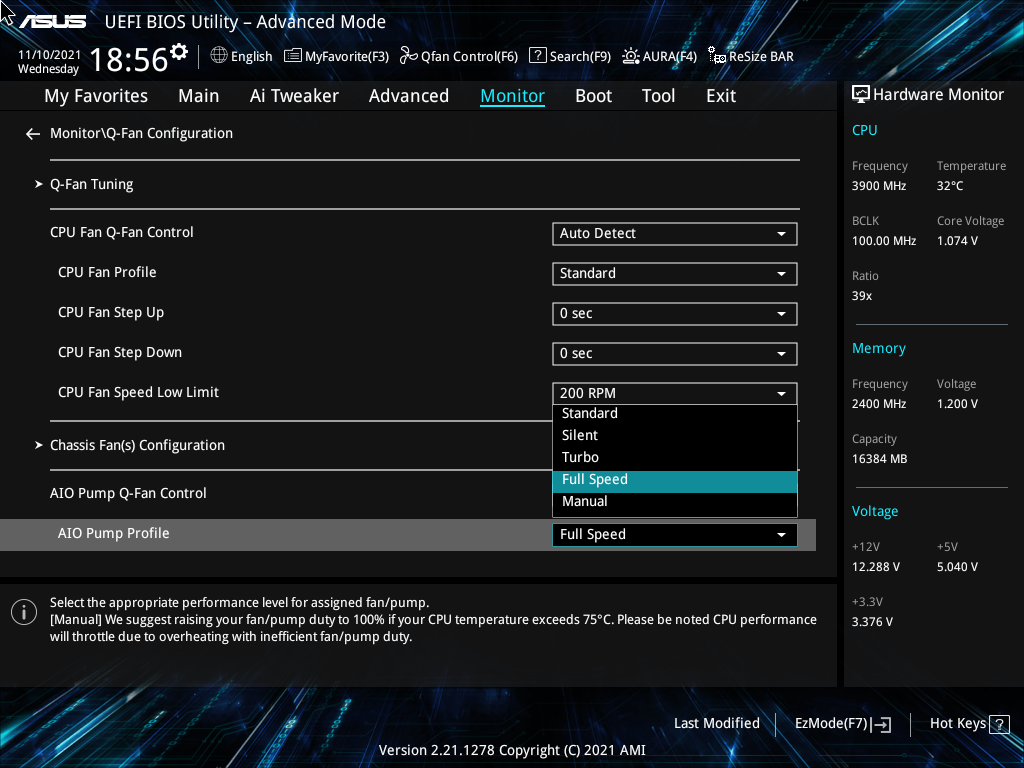
Task: Click the EzMode(F7) button label
Action: (831, 724)
